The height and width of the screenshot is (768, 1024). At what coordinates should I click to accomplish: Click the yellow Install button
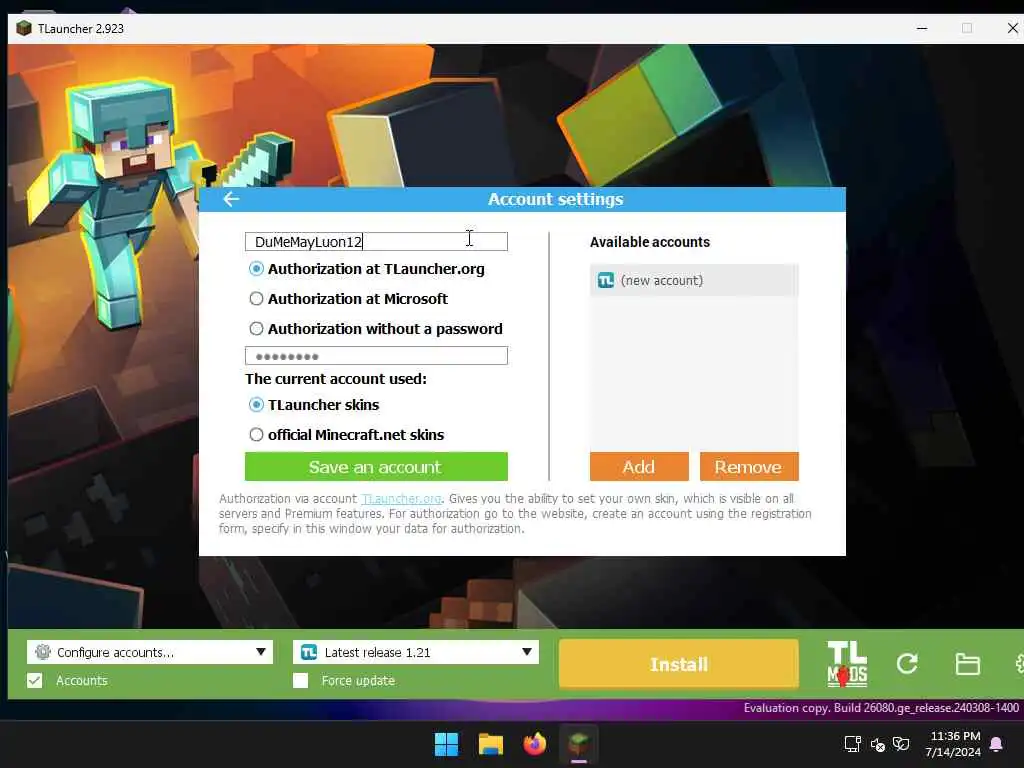pos(679,664)
